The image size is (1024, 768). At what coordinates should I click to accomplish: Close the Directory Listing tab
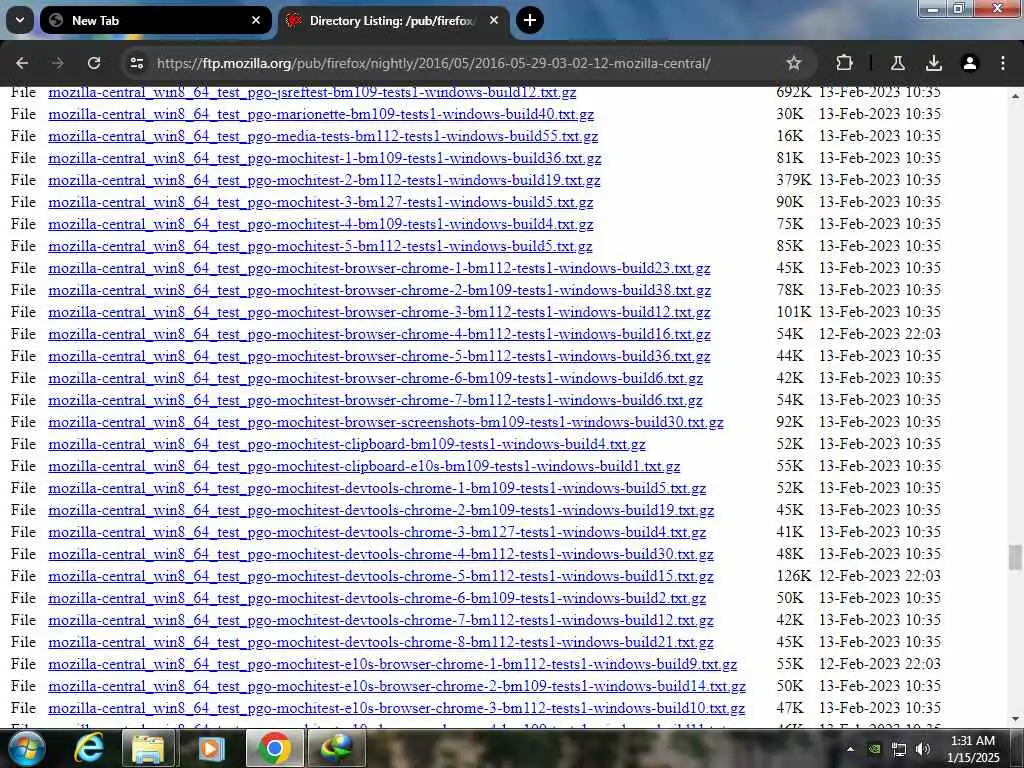494,20
